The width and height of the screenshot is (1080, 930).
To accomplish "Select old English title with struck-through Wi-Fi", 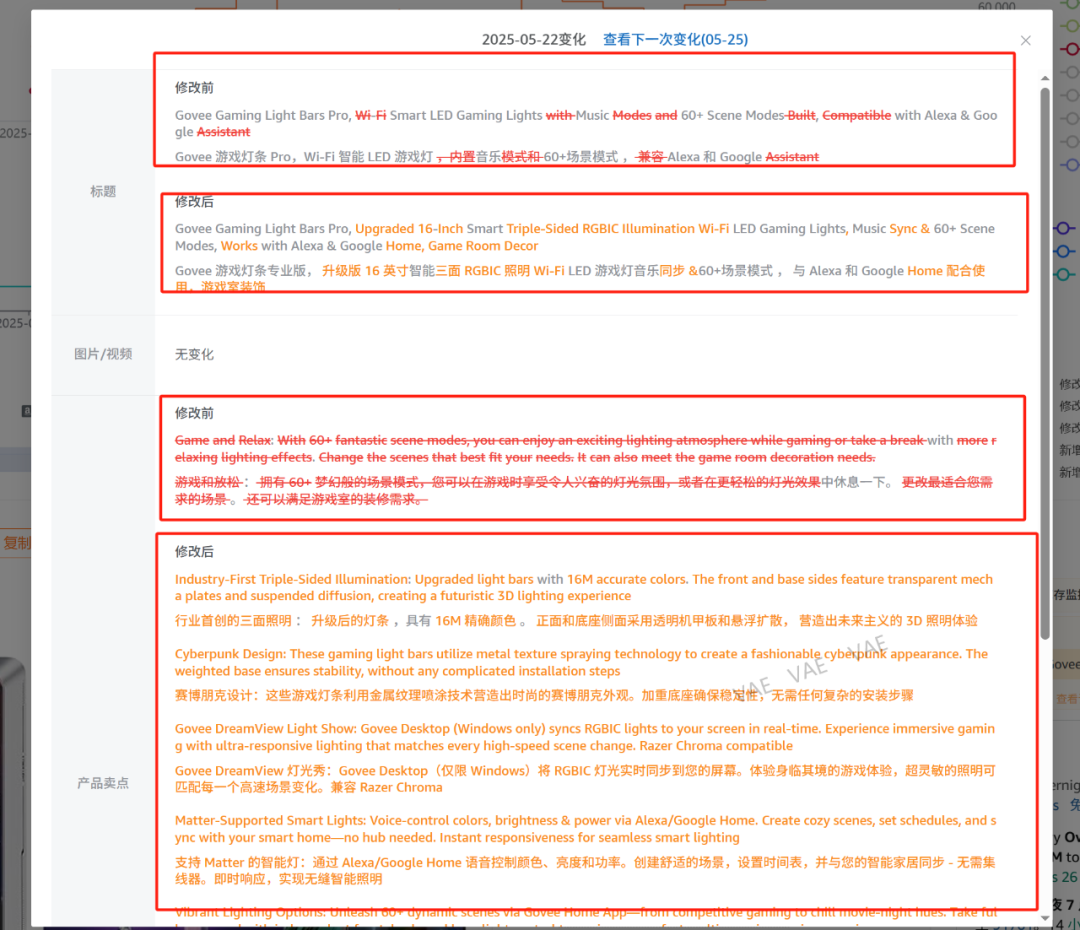I will [x=585, y=123].
